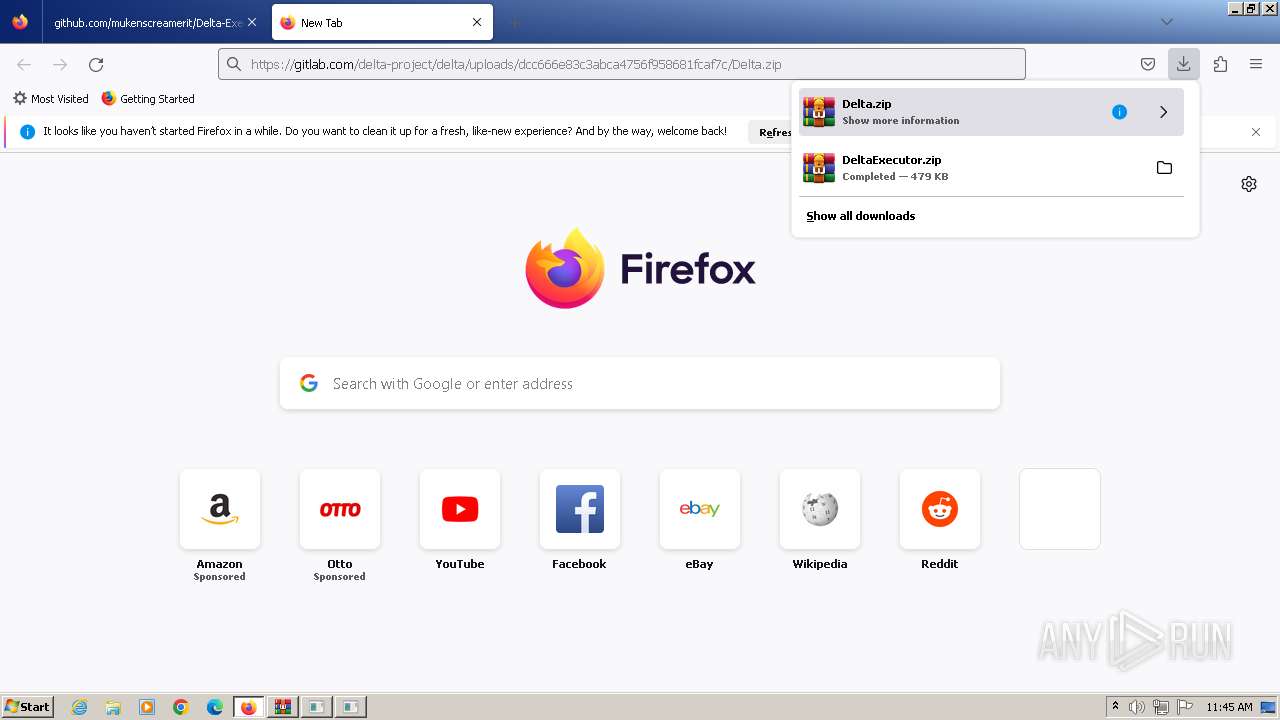1280x720 pixels.
Task: Open the Firefox View pinned icon
Action: [x=20, y=22]
